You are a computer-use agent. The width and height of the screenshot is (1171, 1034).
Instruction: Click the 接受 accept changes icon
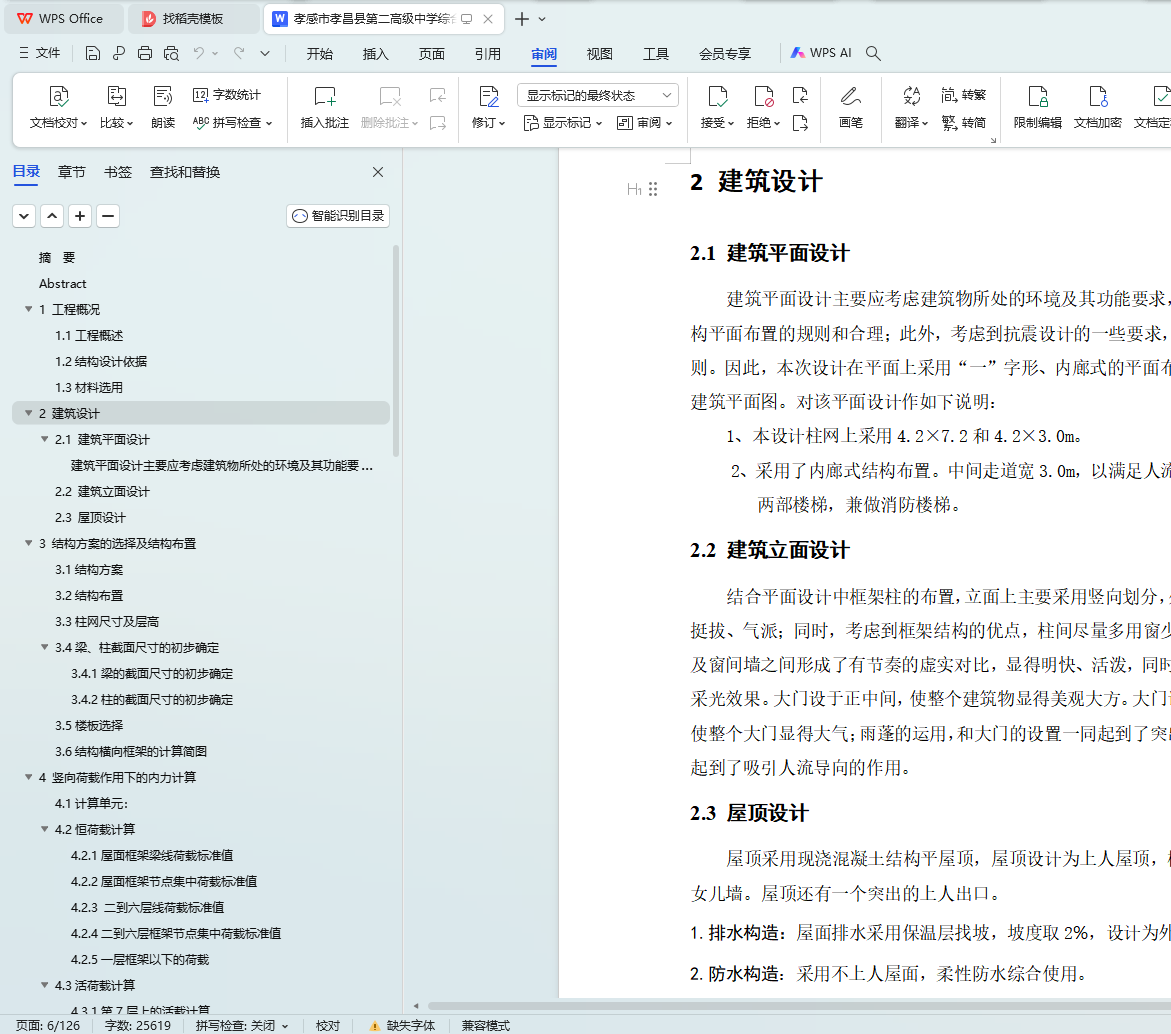pos(717,96)
